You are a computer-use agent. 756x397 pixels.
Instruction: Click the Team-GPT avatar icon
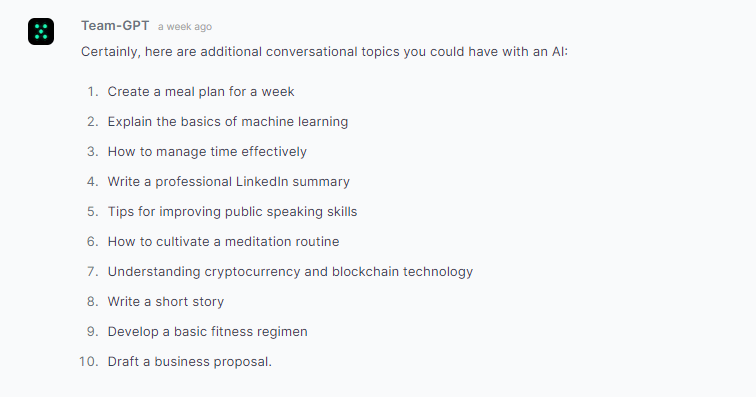41,31
